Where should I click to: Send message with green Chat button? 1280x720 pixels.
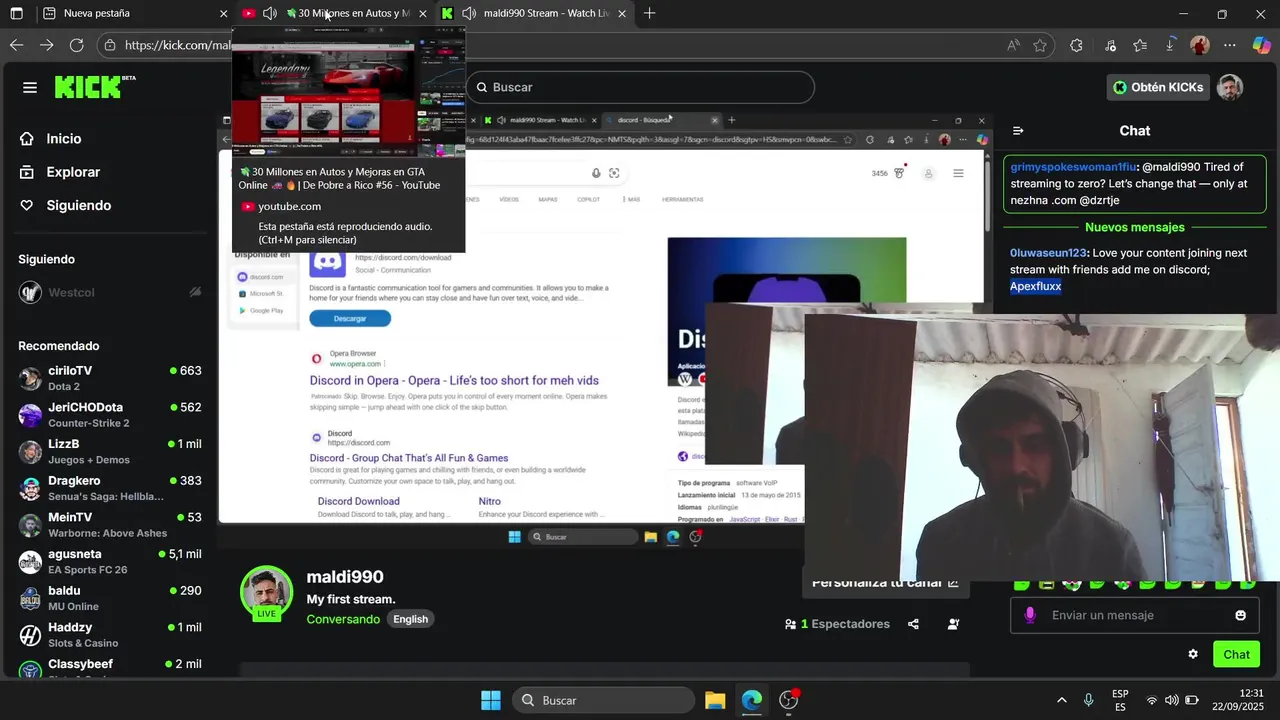[1236, 654]
